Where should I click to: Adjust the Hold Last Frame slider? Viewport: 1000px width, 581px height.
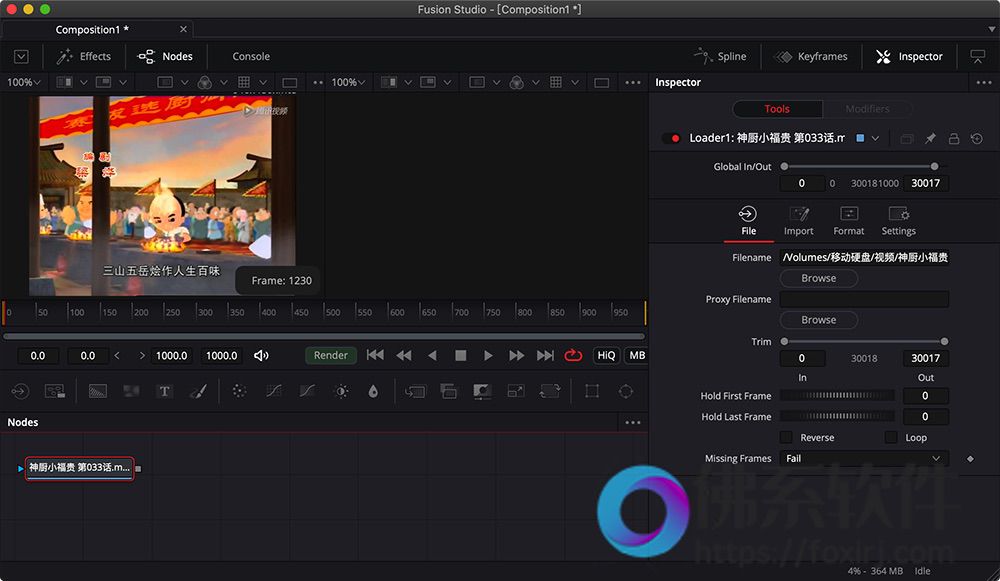pos(837,416)
